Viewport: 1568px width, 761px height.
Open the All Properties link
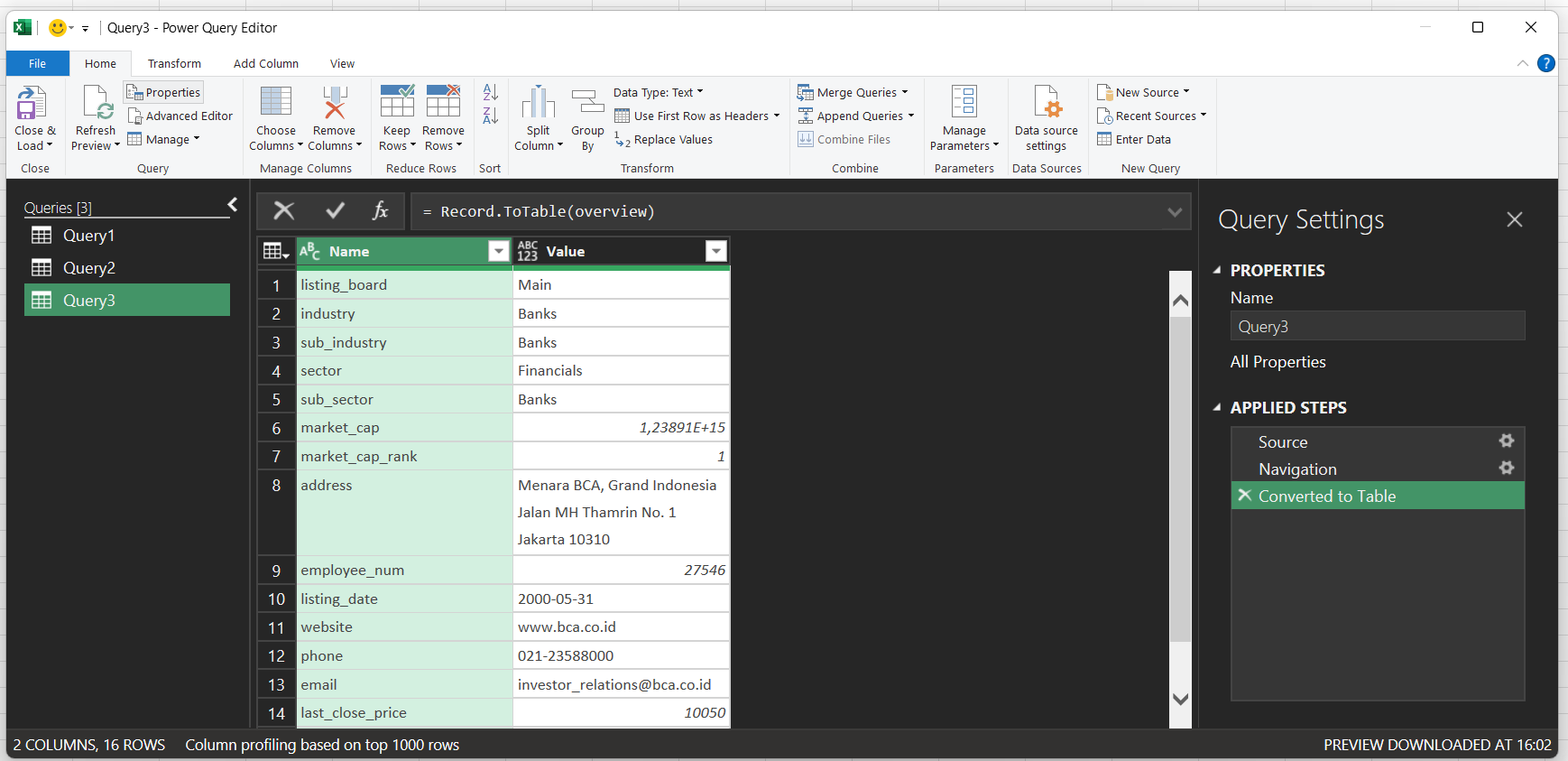pyautogui.click(x=1277, y=362)
